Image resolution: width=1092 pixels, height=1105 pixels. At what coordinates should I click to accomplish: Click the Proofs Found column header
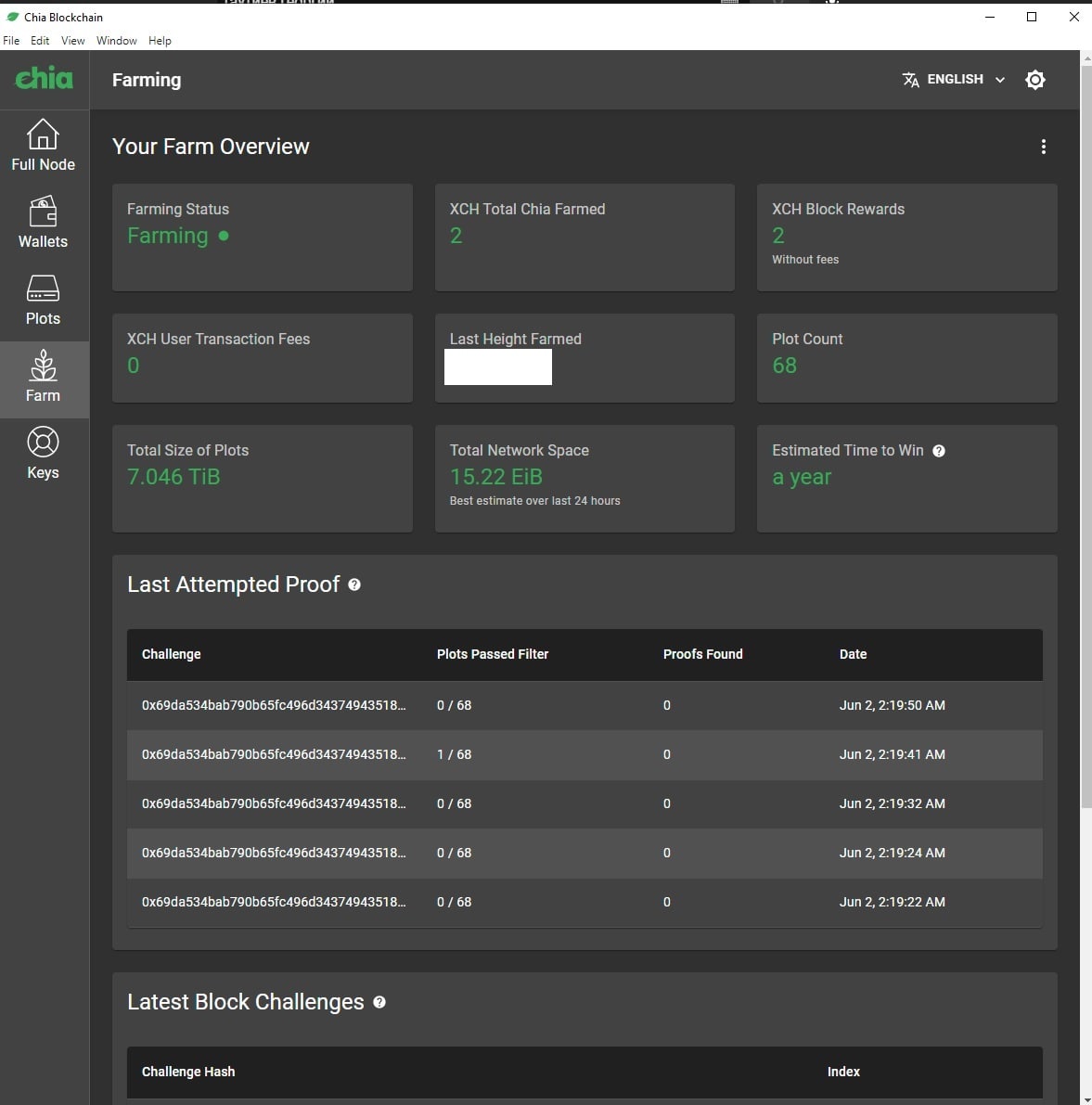click(x=702, y=654)
